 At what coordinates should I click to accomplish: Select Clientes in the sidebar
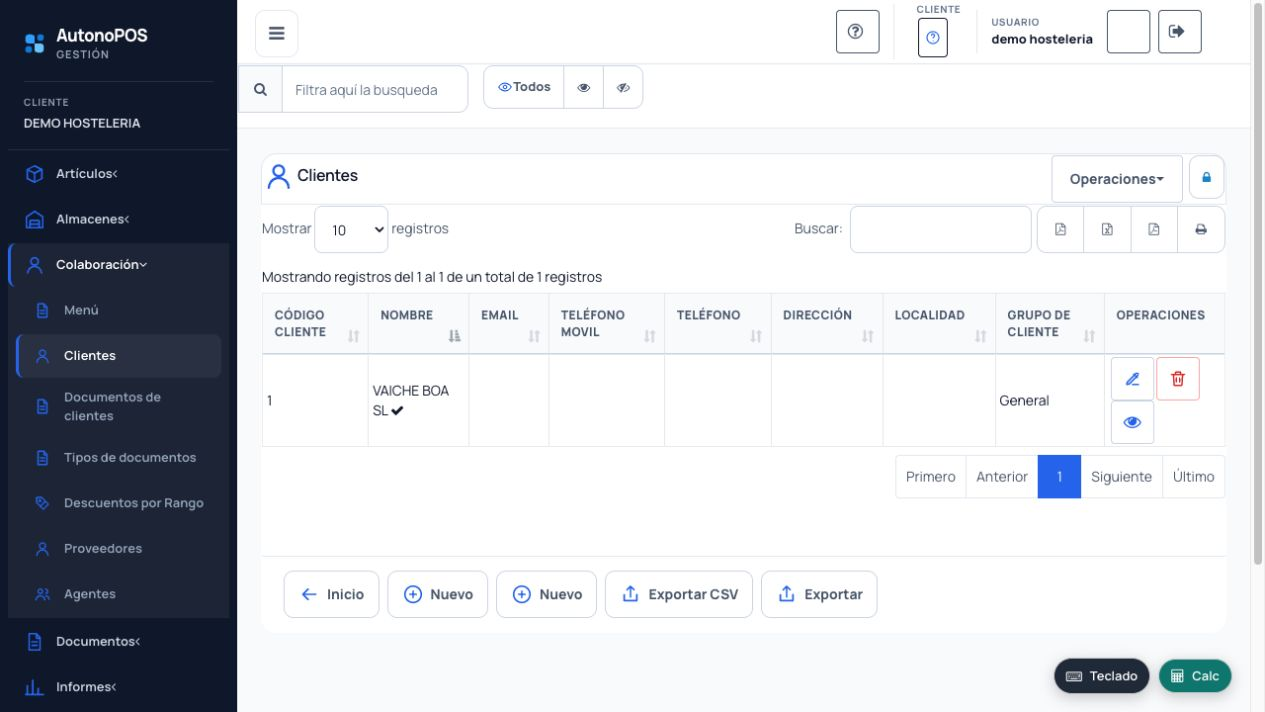click(x=118, y=356)
